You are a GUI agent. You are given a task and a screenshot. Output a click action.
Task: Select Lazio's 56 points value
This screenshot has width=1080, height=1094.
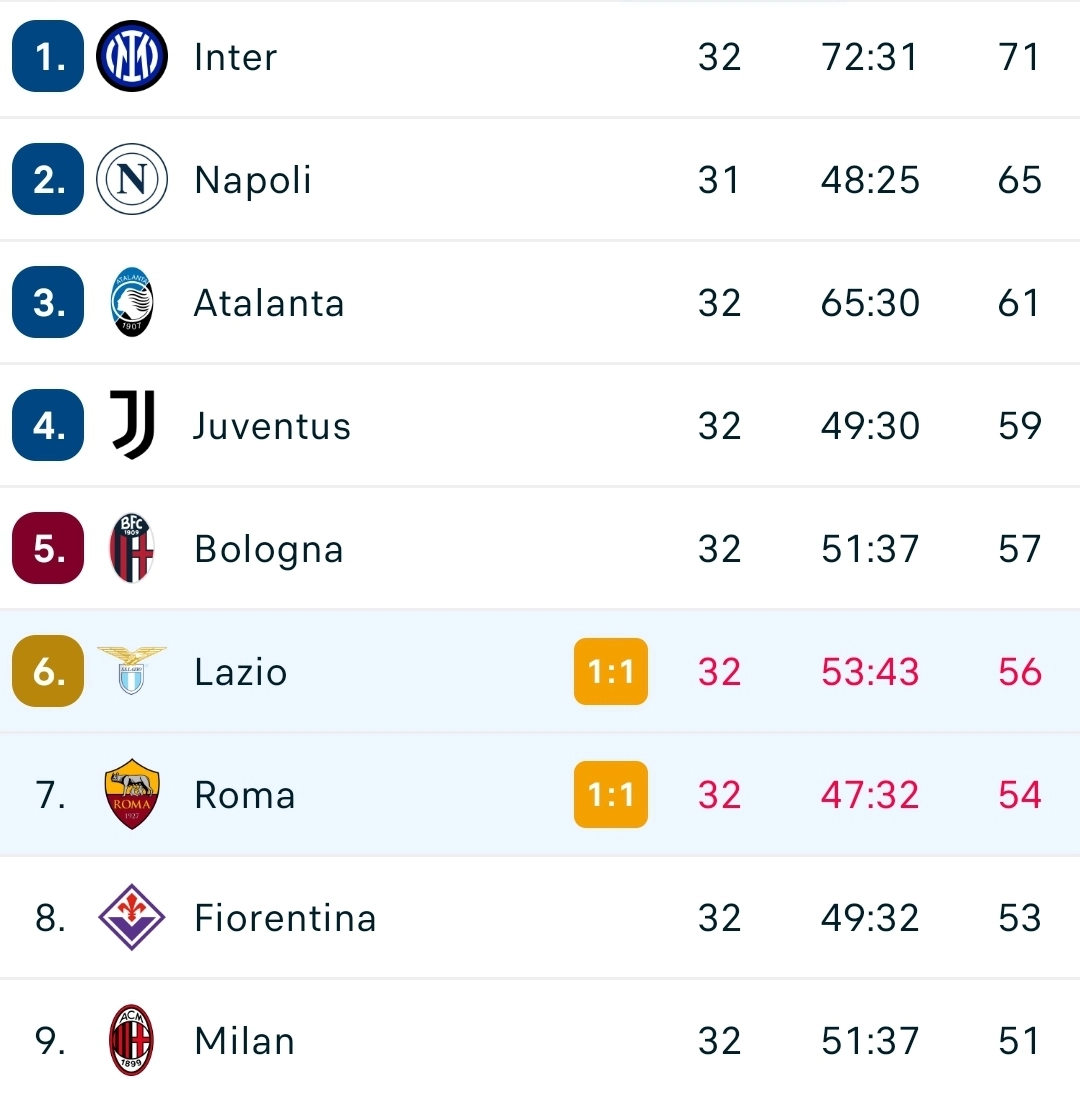pos(1019,672)
